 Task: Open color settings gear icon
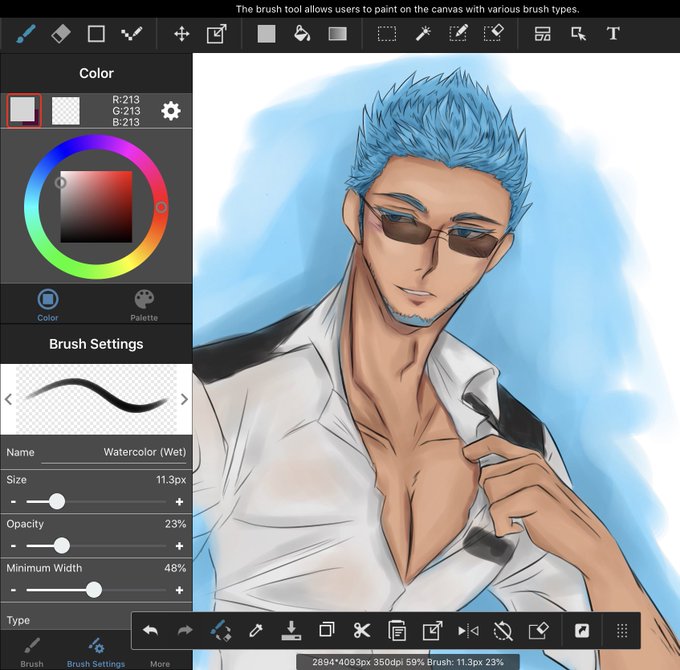(x=171, y=111)
